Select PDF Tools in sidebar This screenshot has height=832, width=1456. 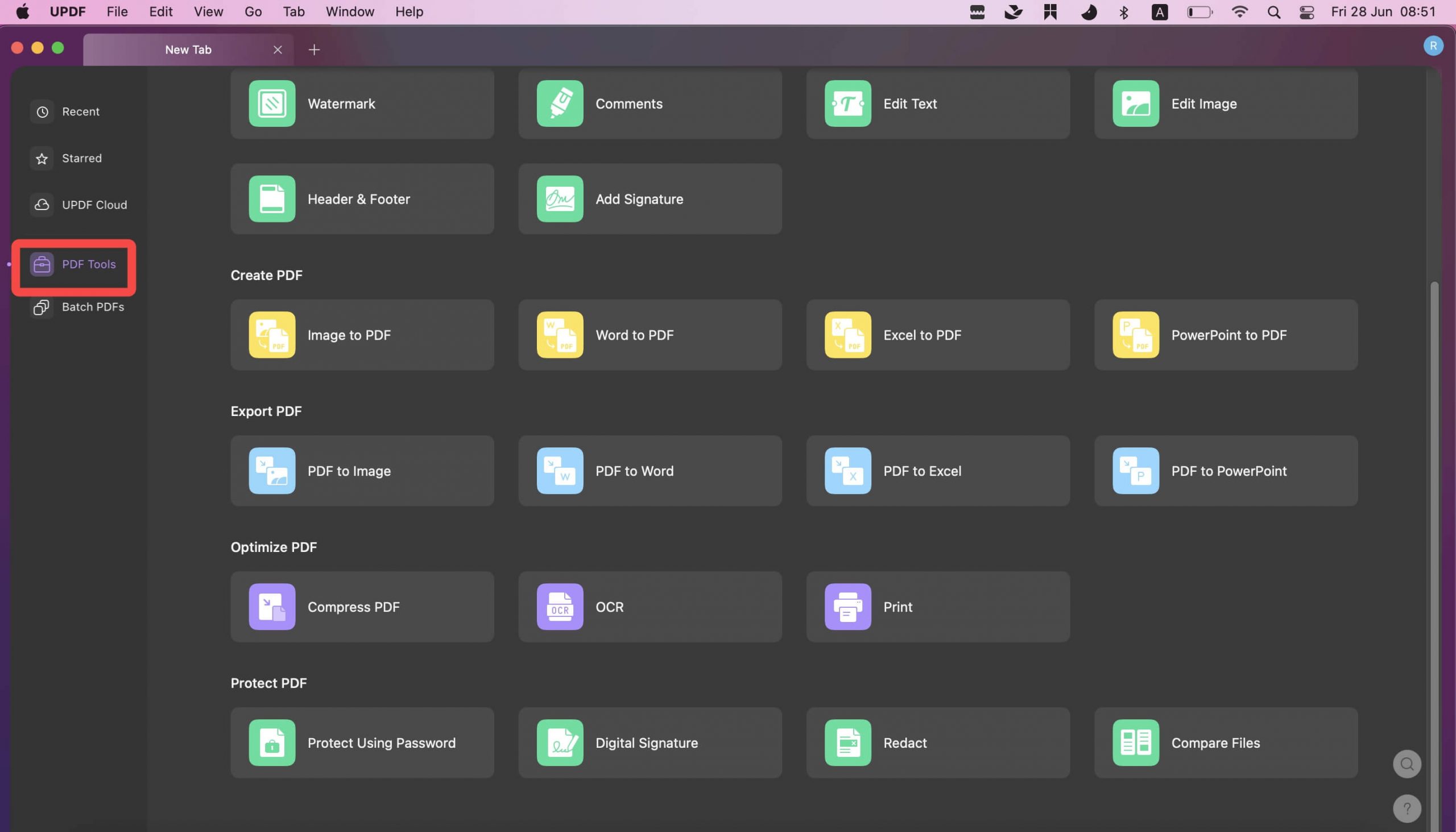pos(74,264)
